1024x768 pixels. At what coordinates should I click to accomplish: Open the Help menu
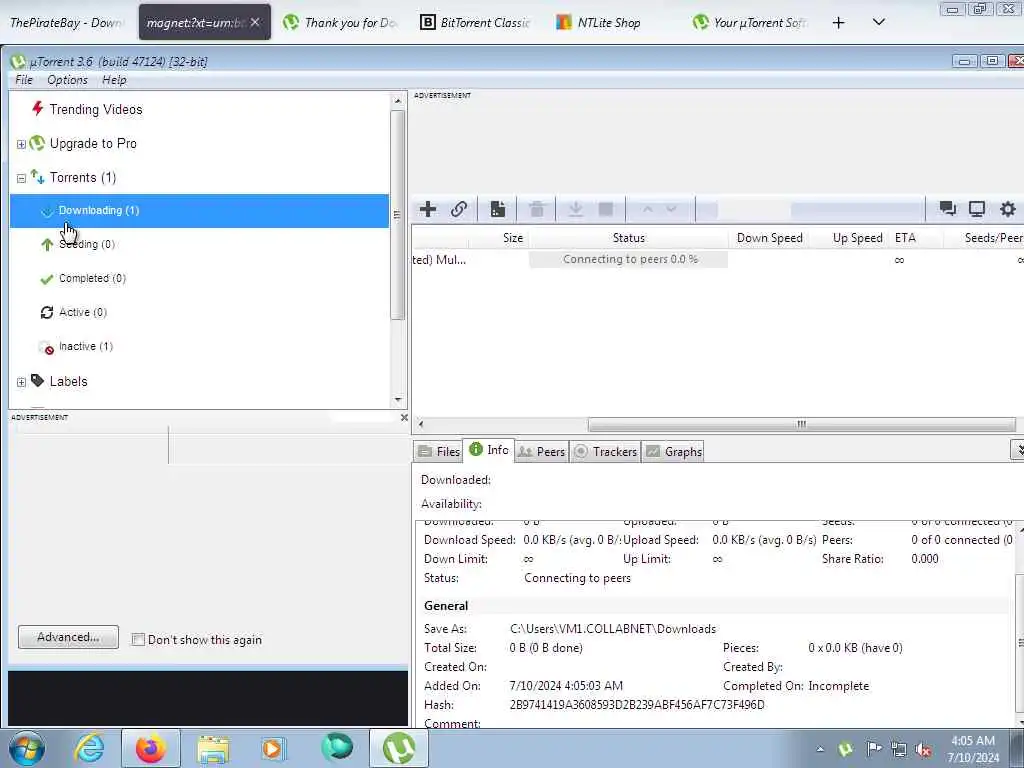(x=114, y=80)
